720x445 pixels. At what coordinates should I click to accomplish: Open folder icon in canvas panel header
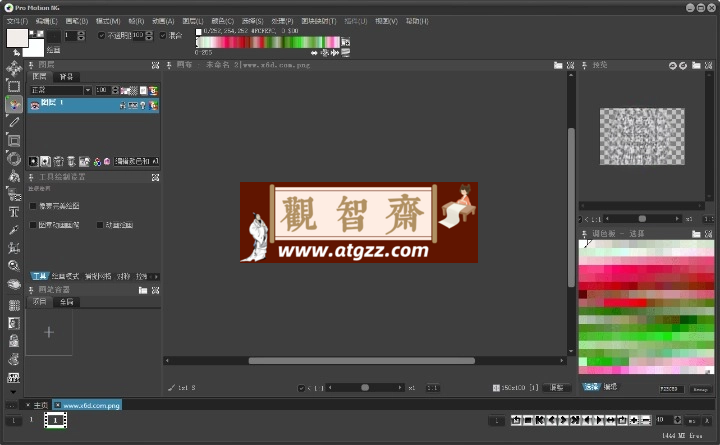tap(558, 65)
